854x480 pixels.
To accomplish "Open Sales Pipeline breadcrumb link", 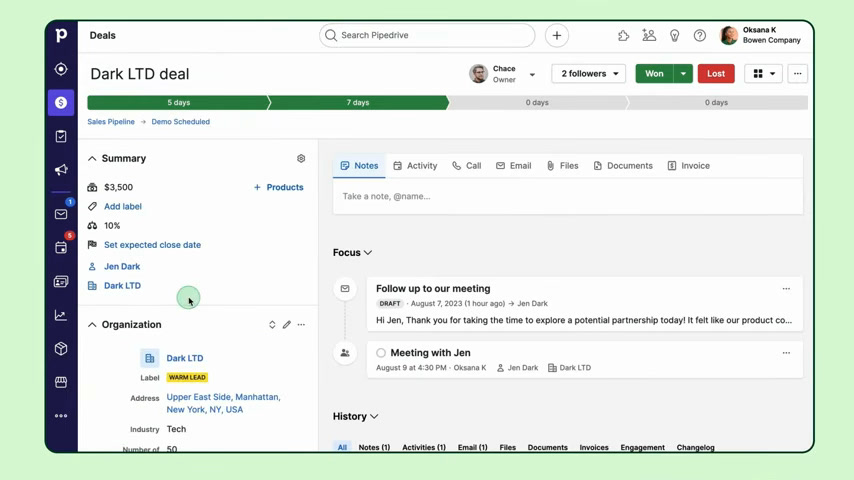I will (111, 121).
